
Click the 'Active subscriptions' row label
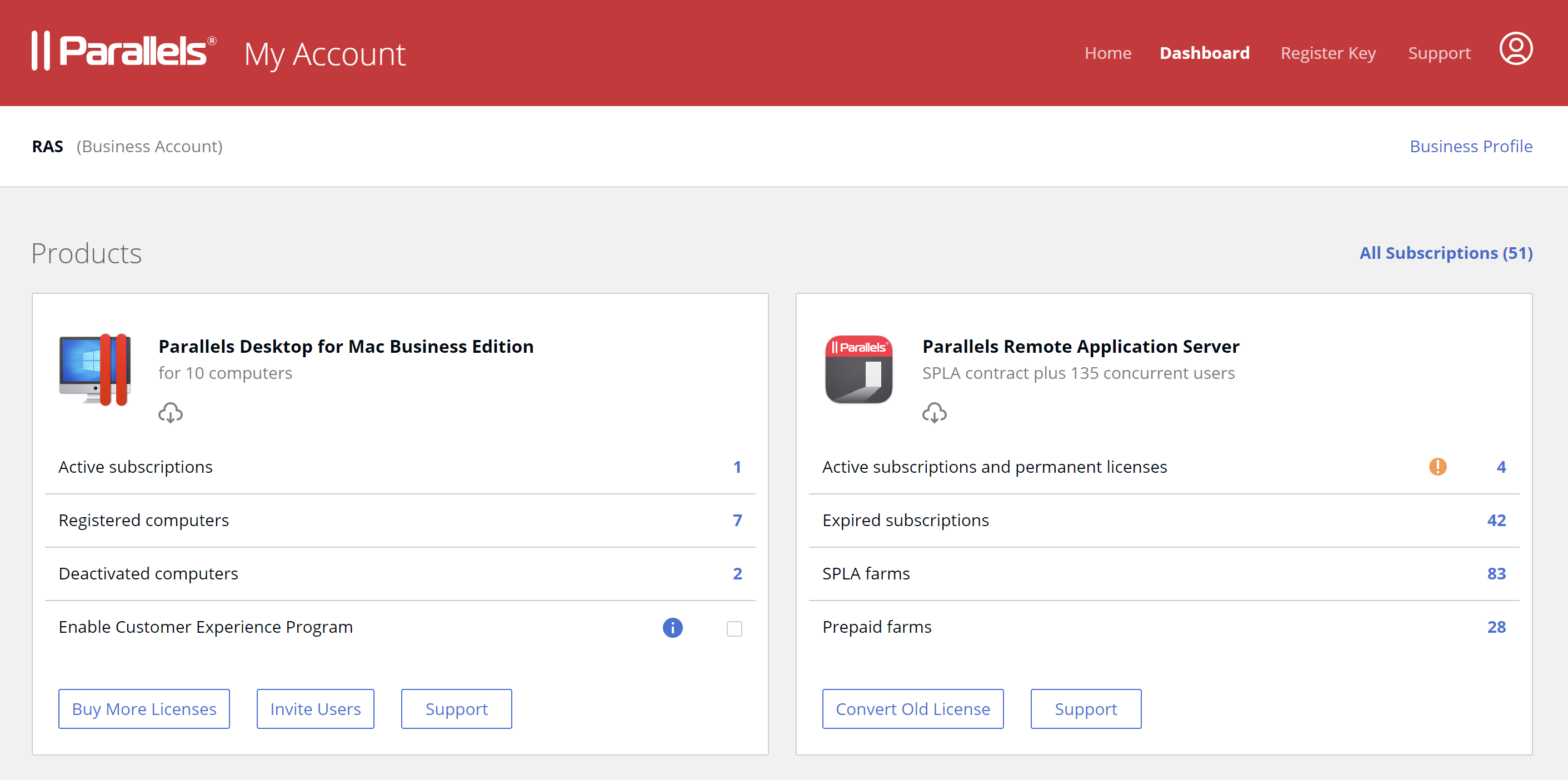pos(135,467)
